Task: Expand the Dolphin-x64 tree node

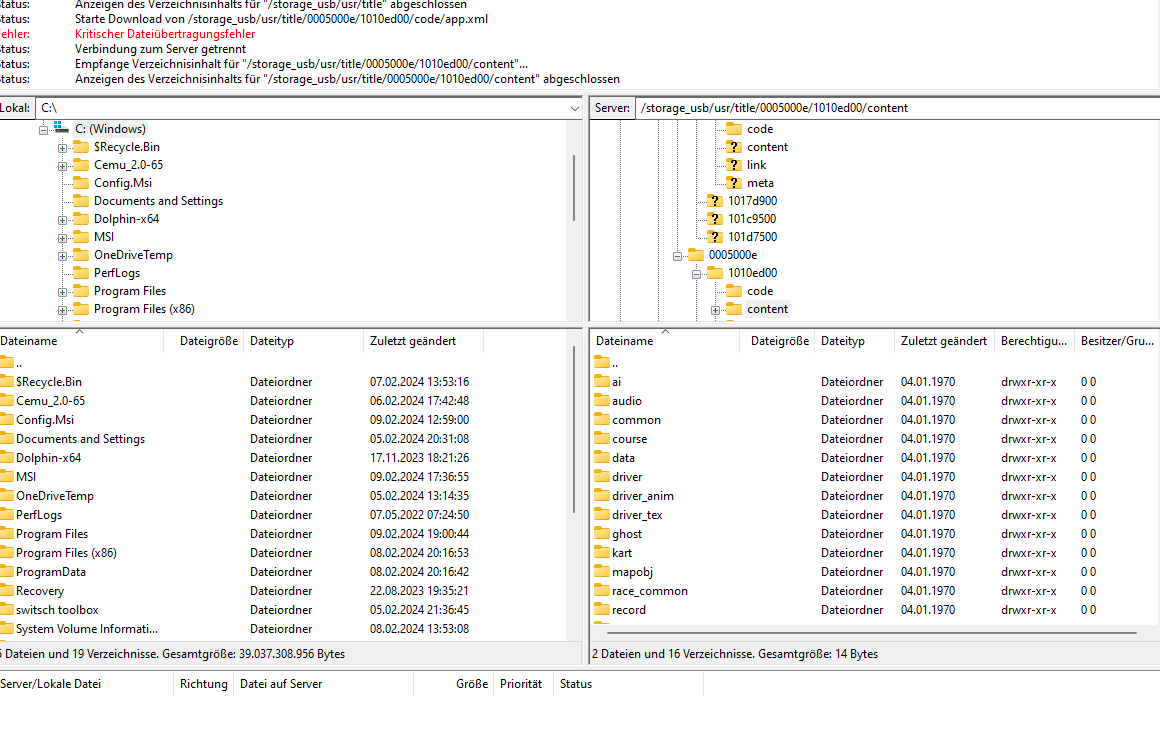Action: click(x=63, y=220)
